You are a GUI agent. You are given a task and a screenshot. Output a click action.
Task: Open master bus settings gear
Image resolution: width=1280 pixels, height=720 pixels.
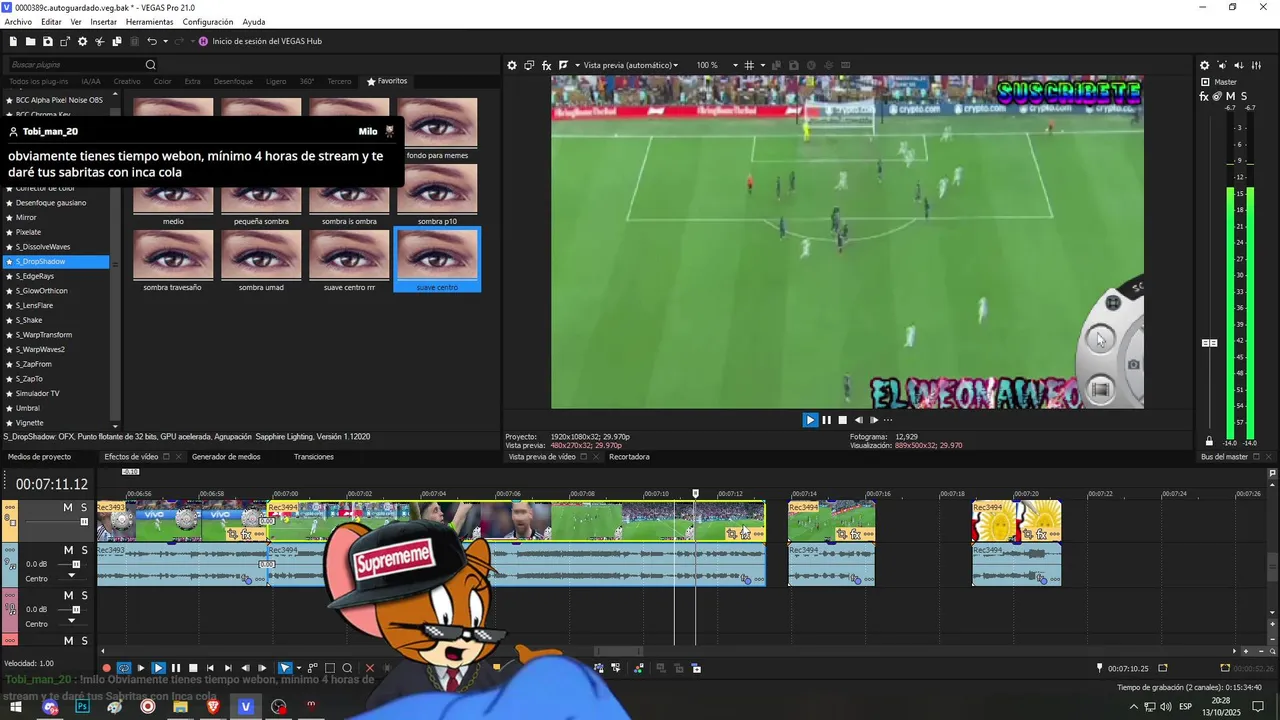coord(1204,65)
